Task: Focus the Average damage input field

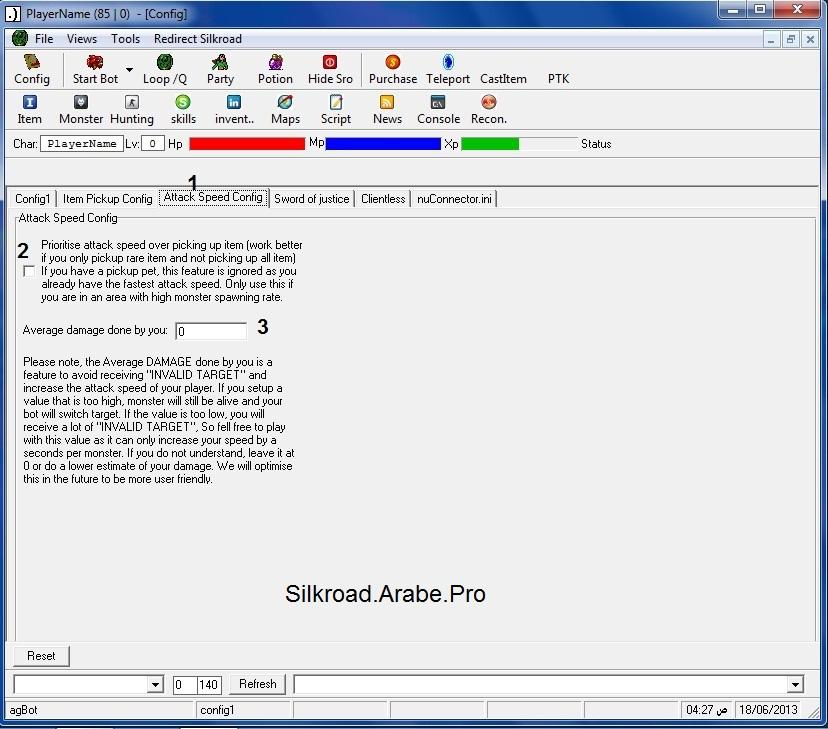Action: tap(211, 331)
